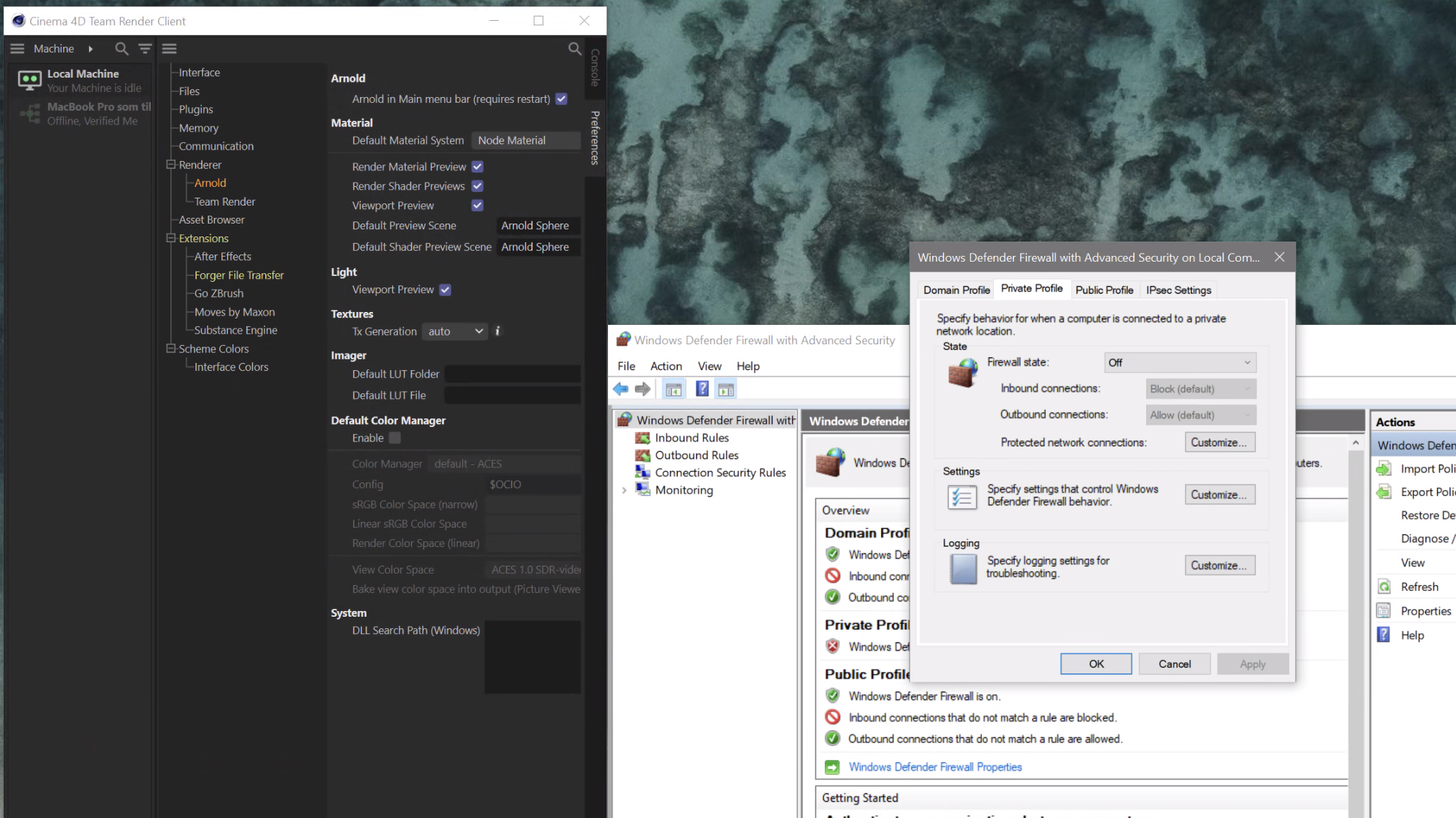Click the machine list filter icon

[x=144, y=48]
